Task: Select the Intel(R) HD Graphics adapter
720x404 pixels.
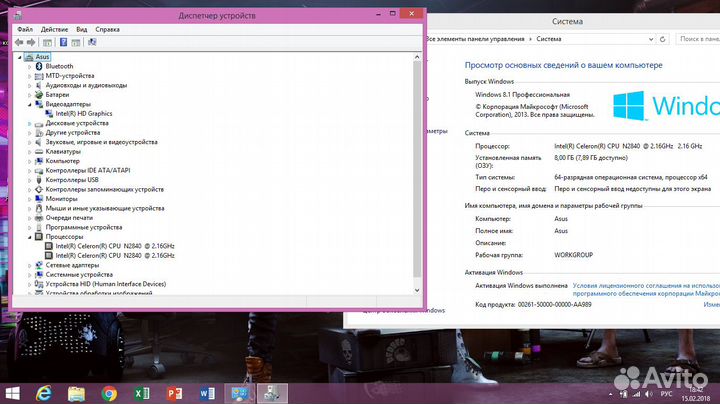Action: (83, 113)
